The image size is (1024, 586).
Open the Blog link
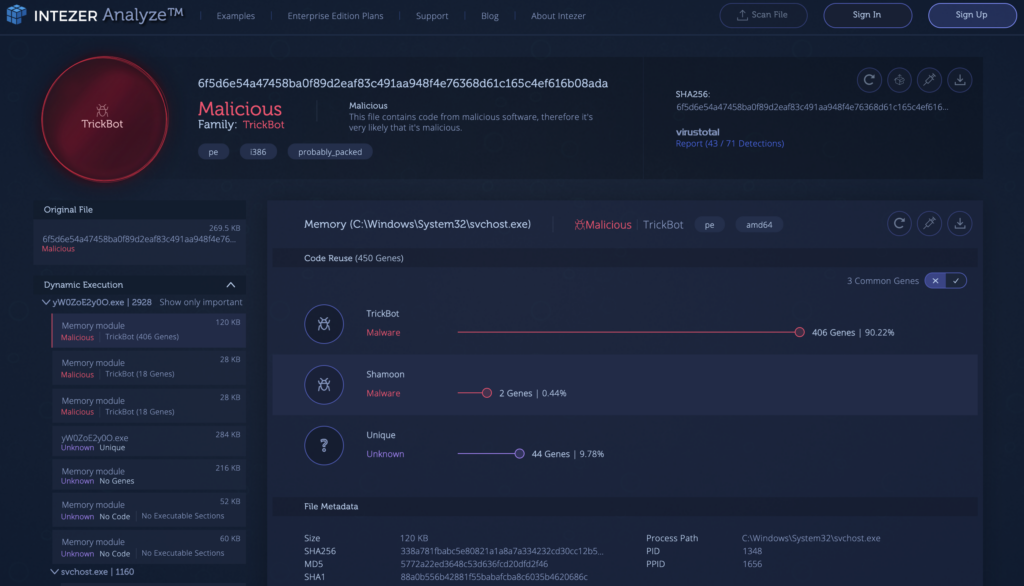(x=490, y=16)
